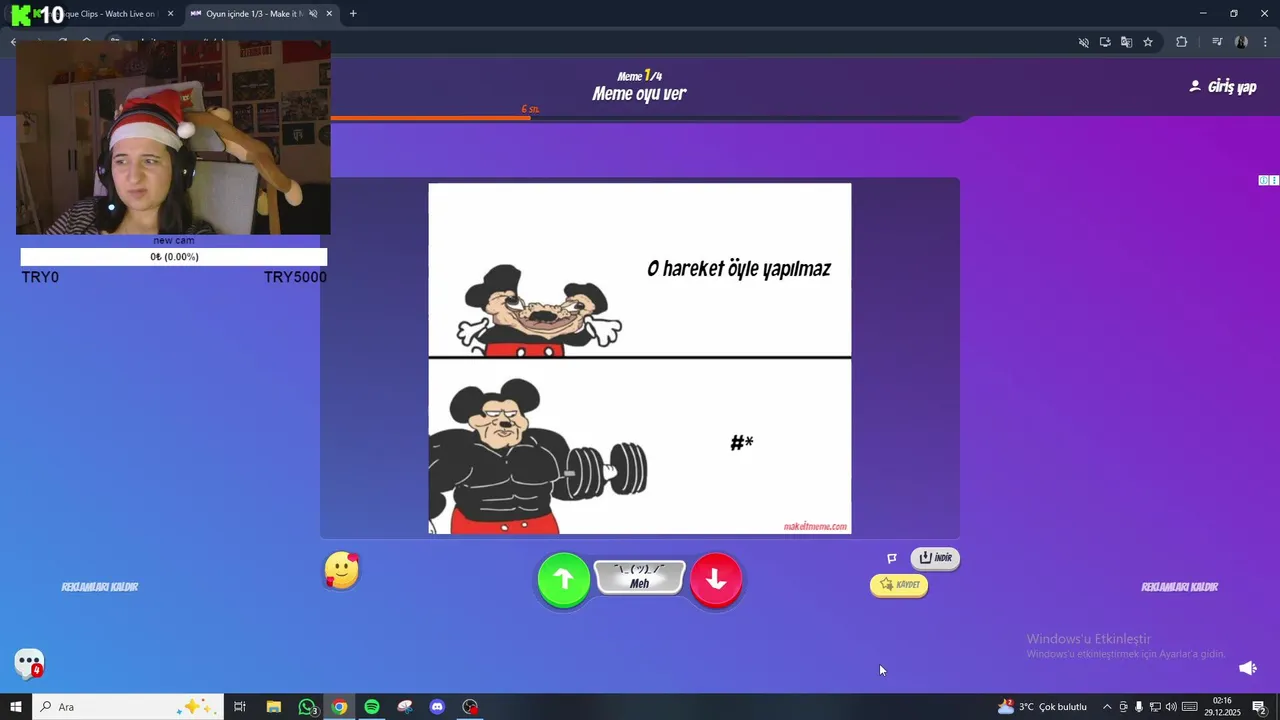The image size is (1280, 720).
Task: Click the microphone tray icon
Action: pos(1139,707)
